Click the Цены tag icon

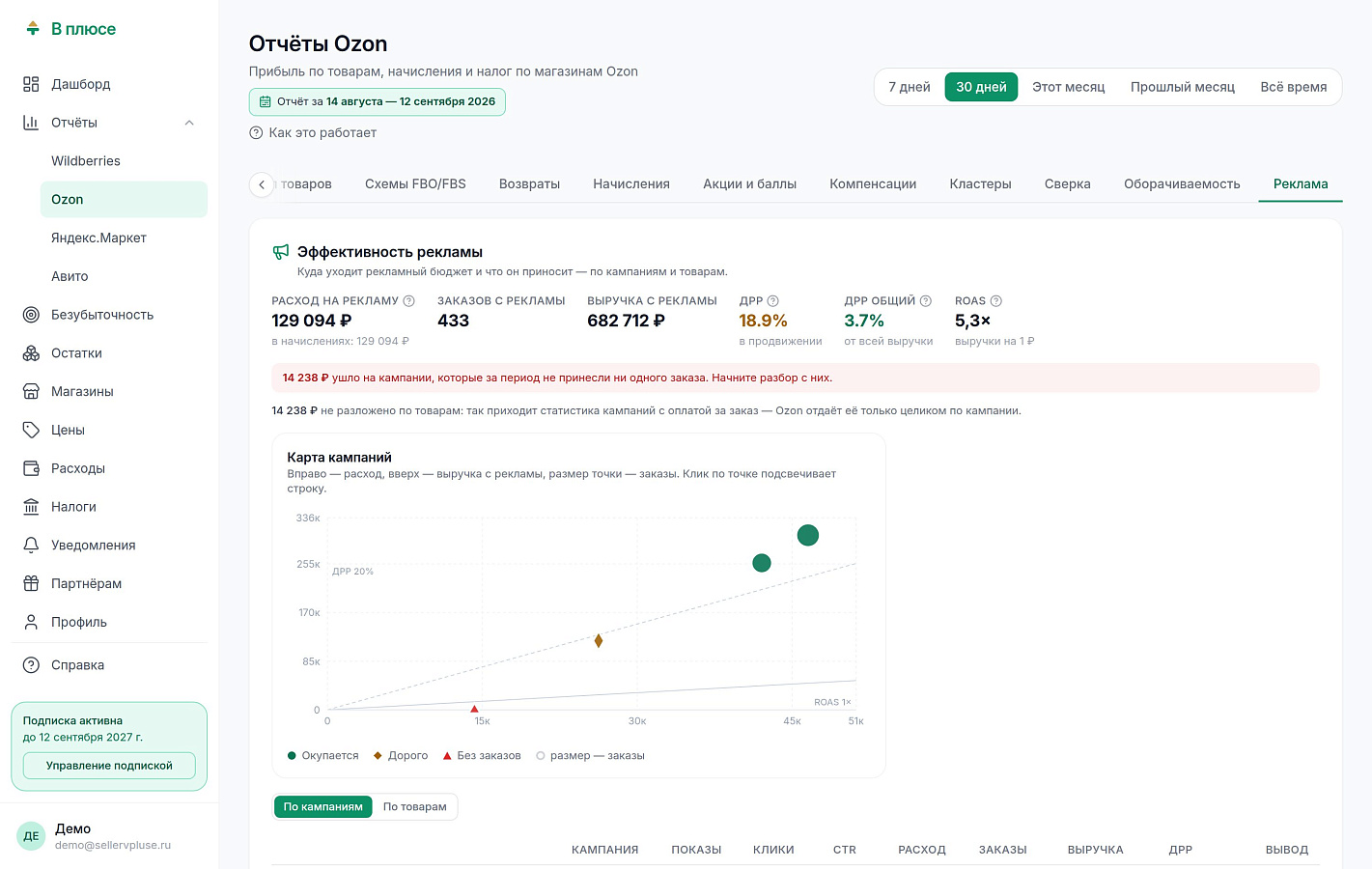coord(31,430)
